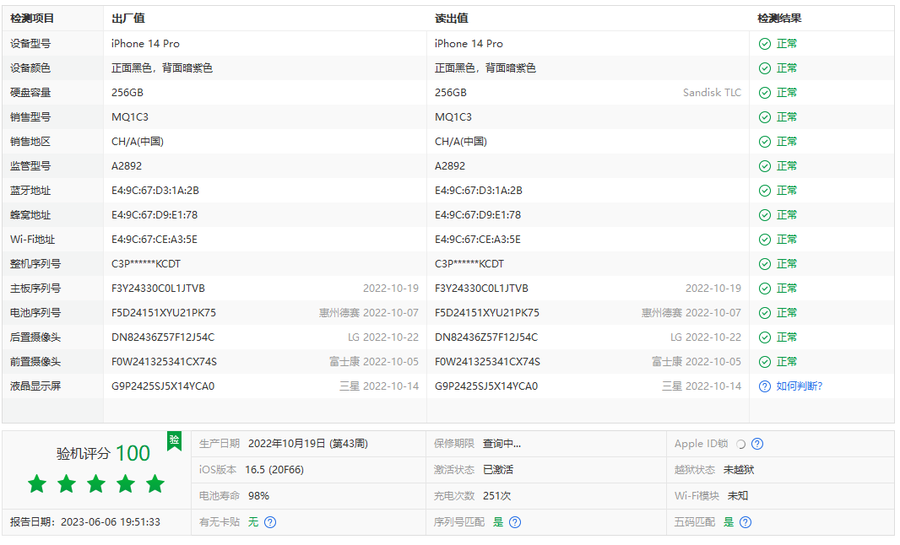Click the first green star in rating
Screen dimensions: 900x545
pos(37,484)
